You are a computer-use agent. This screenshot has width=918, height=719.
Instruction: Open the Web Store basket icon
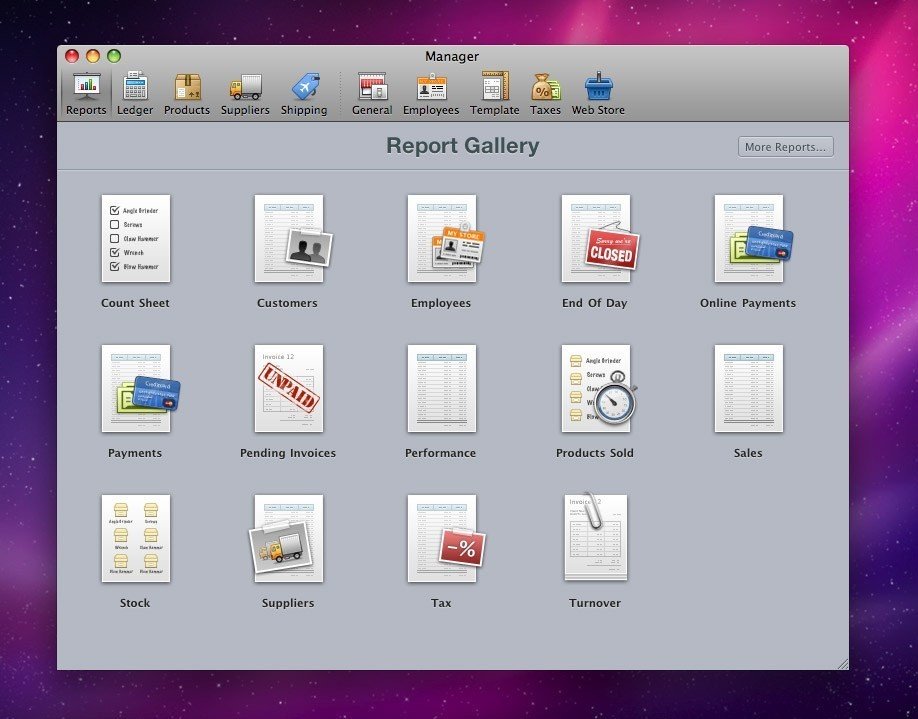tap(598, 86)
